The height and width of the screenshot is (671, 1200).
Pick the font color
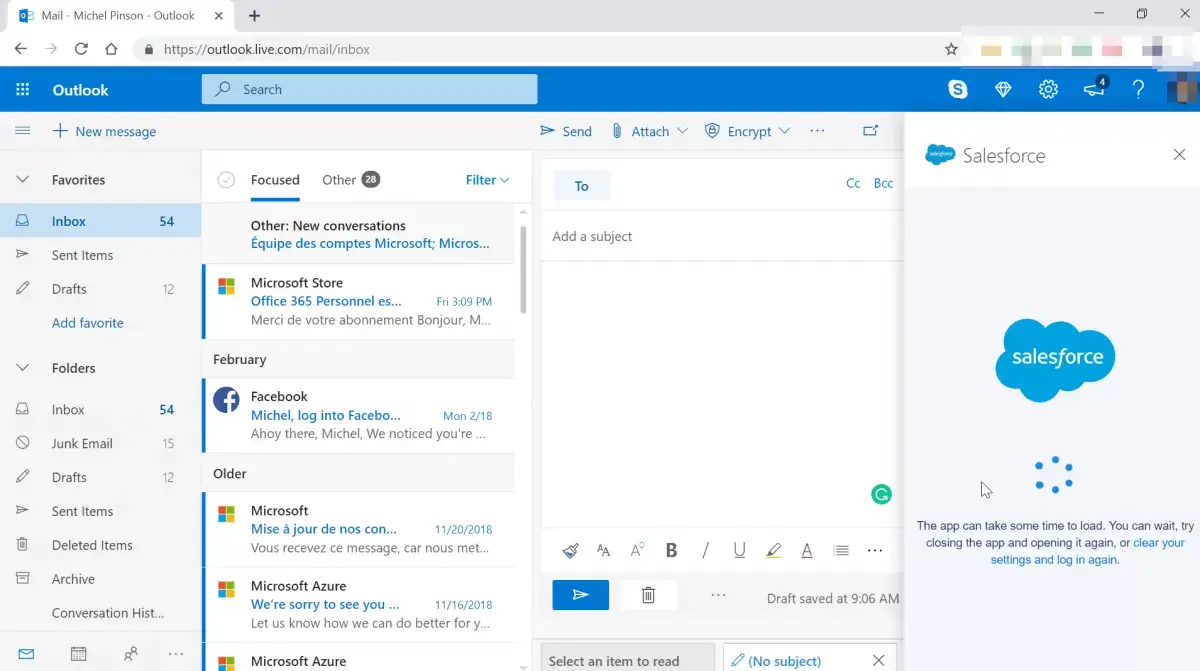(x=807, y=550)
